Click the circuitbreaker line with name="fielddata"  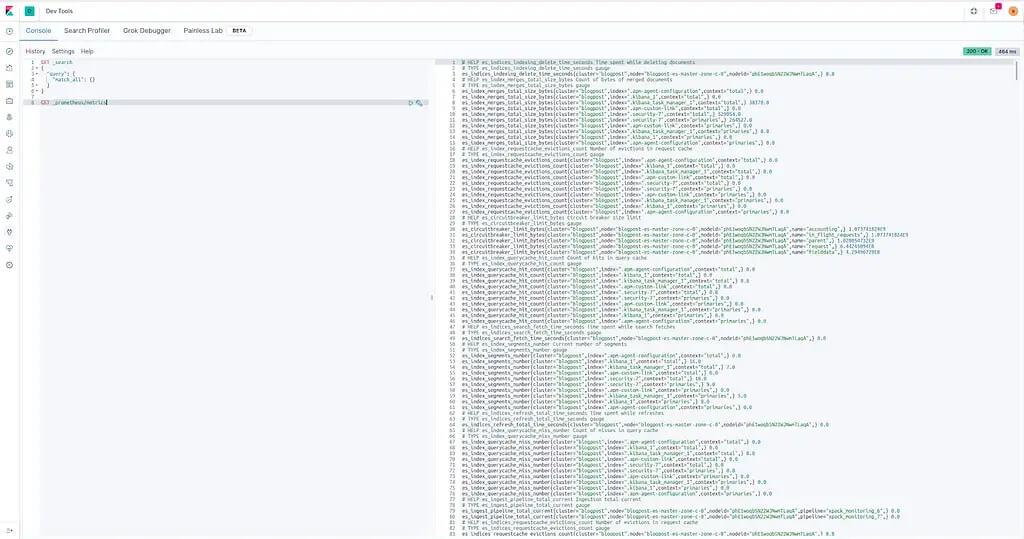(x=671, y=252)
